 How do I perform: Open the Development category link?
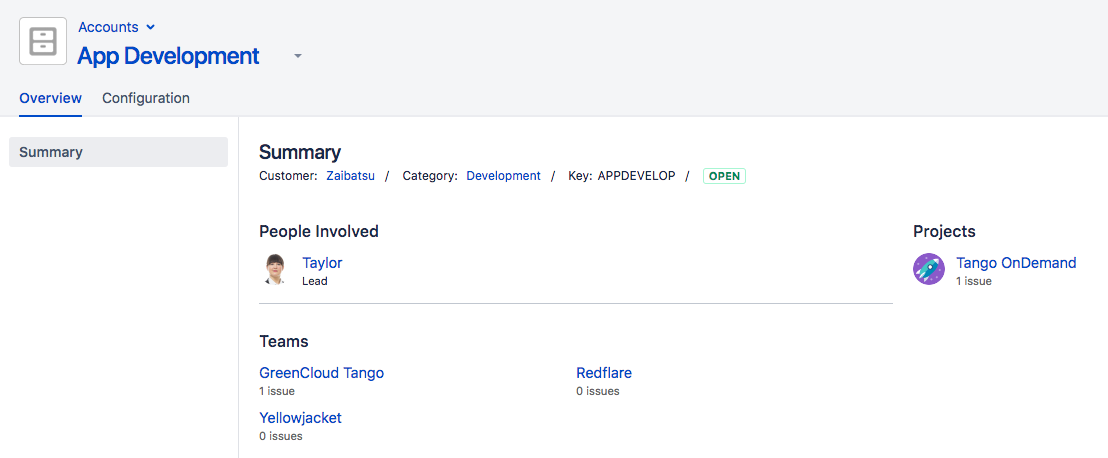pos(503,176)
